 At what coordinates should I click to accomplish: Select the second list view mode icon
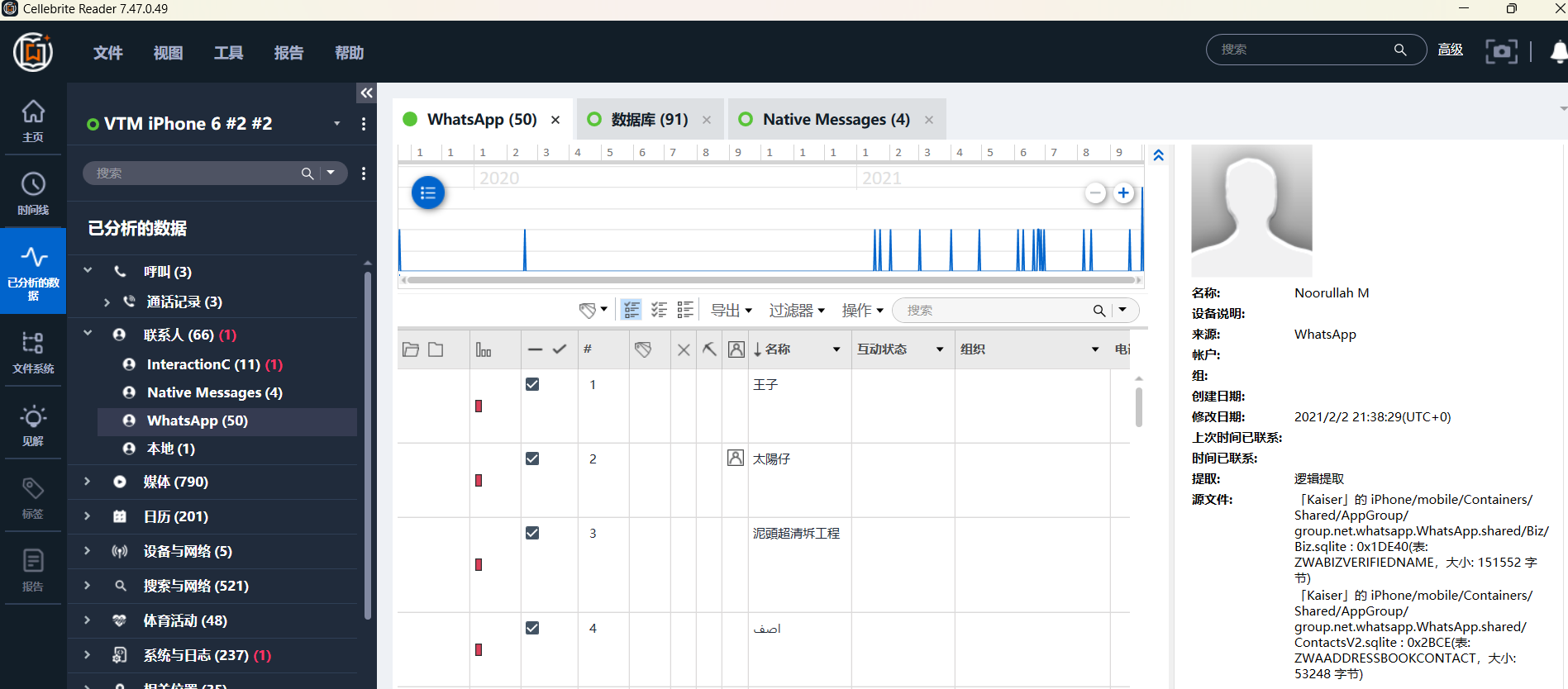[x=659, y=310]
